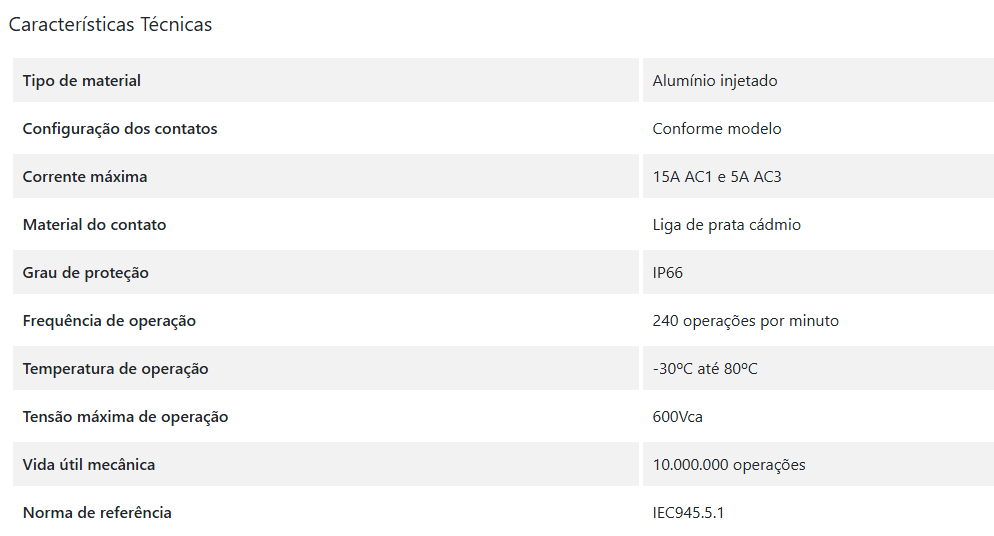994x536 pixels.
Task: Click the Conforme modelo value
Action: click(x=716, y=129)
